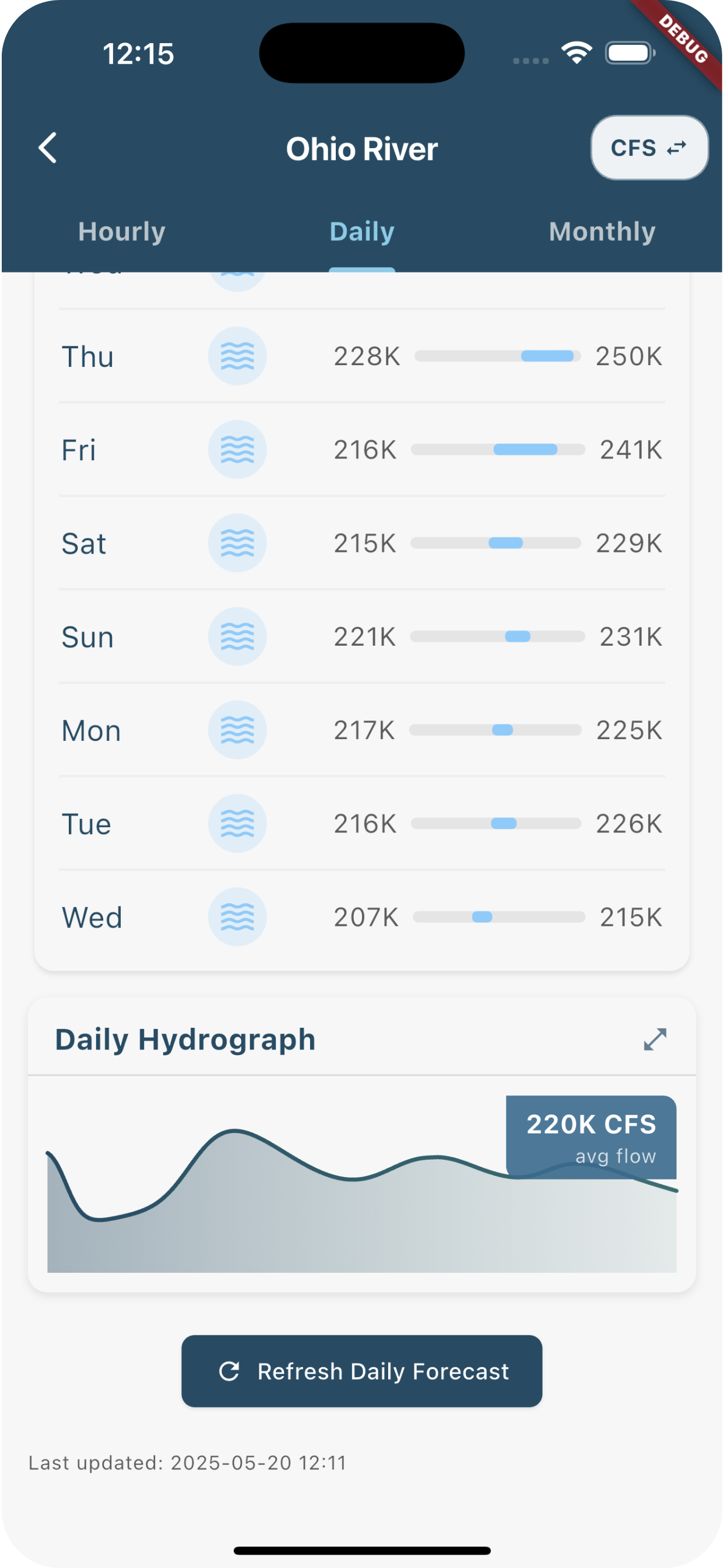
Task: Switch to the Hourly tab
Action: coord(122,232)
